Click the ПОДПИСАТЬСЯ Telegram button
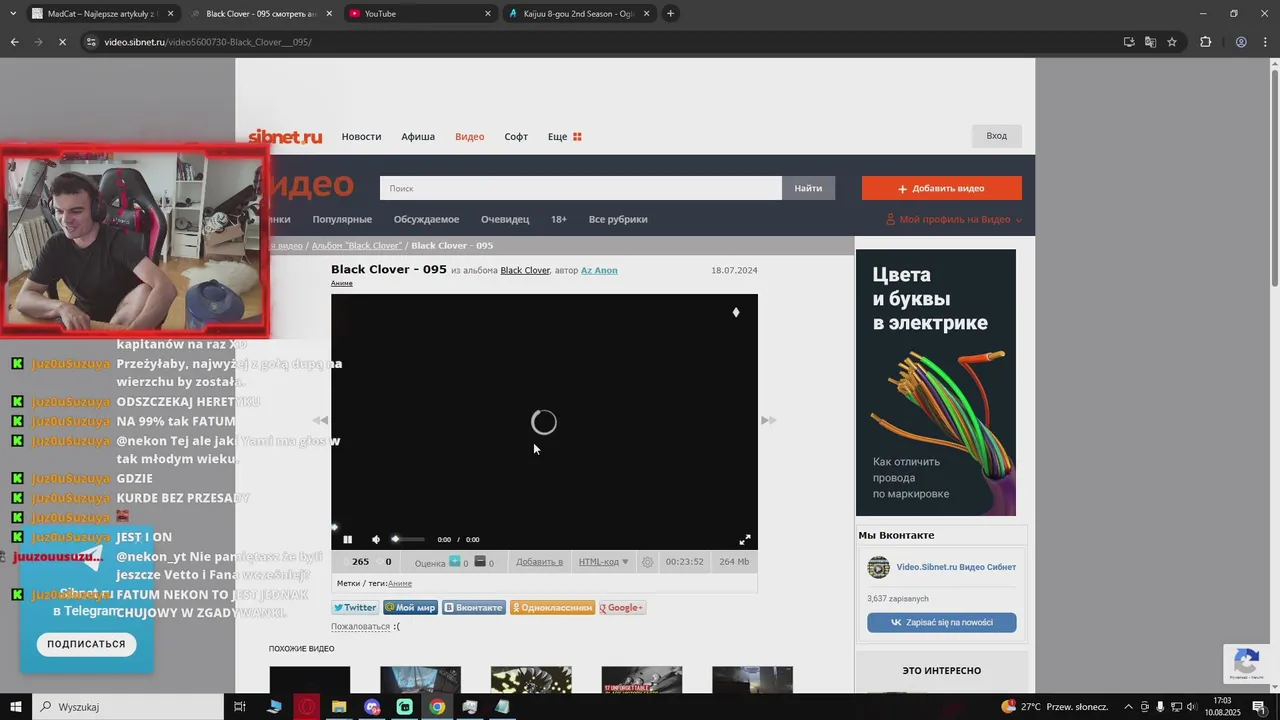The height and width of the screenshot is (720, 1280). pos(86,644)
